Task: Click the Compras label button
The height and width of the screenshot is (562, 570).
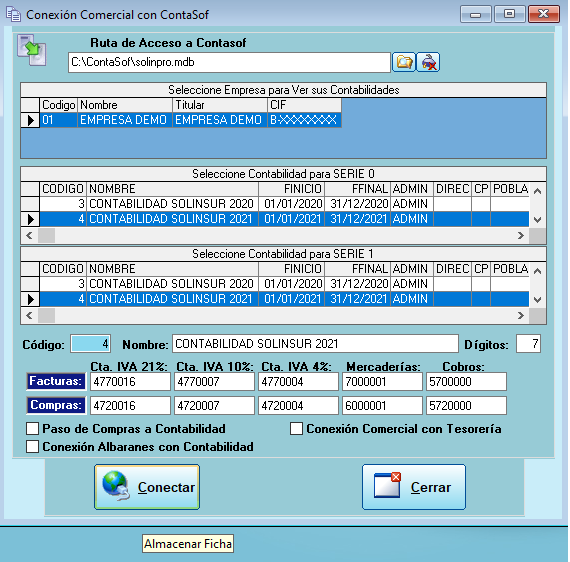Action: (x=56, y=405)
